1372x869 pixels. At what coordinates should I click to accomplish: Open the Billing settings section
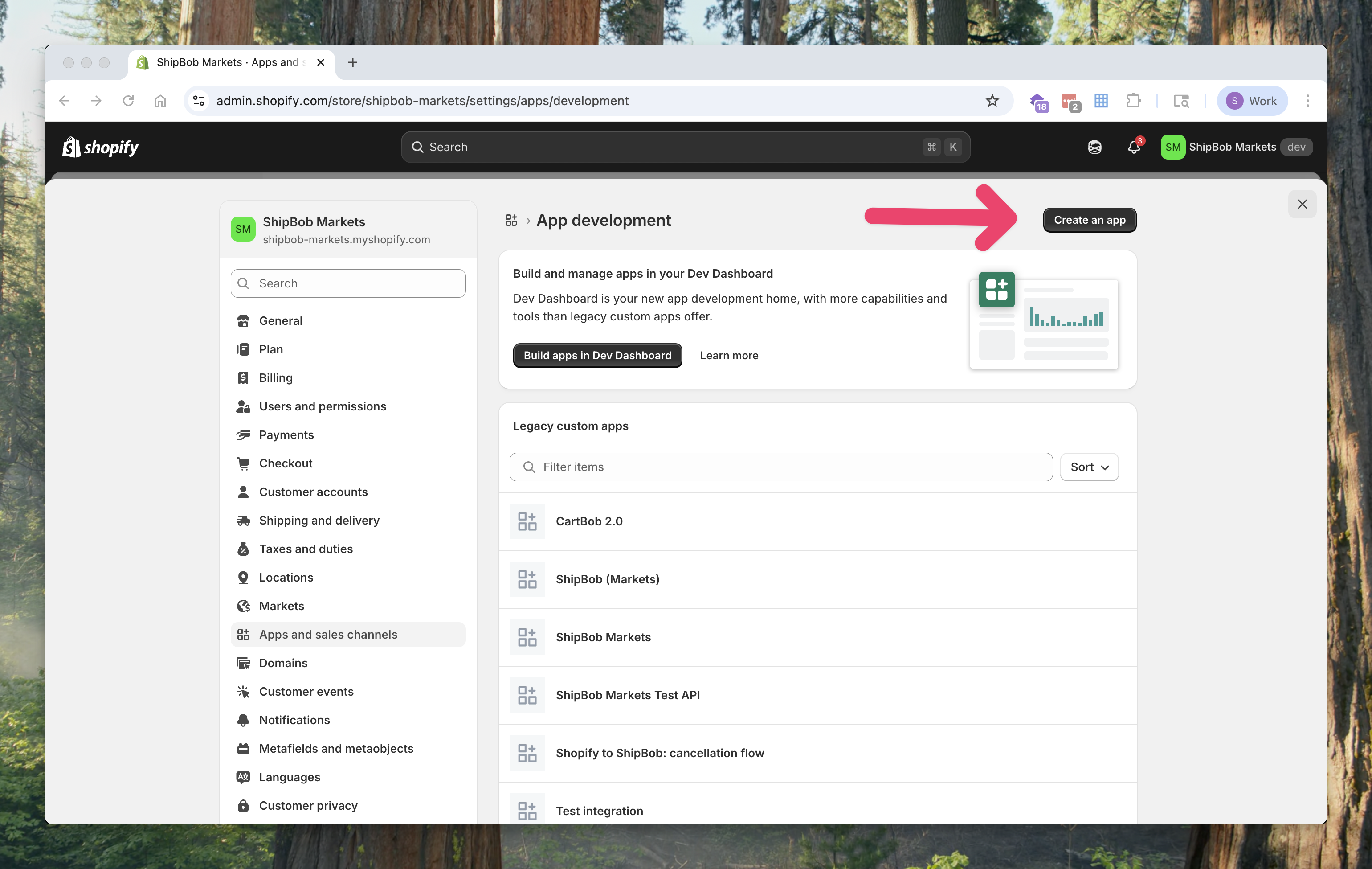(276, 378)
